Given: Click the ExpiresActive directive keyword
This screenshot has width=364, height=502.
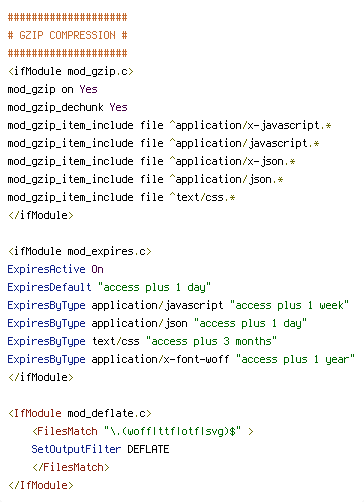Looking at the screenshot, I should point(47,269).
